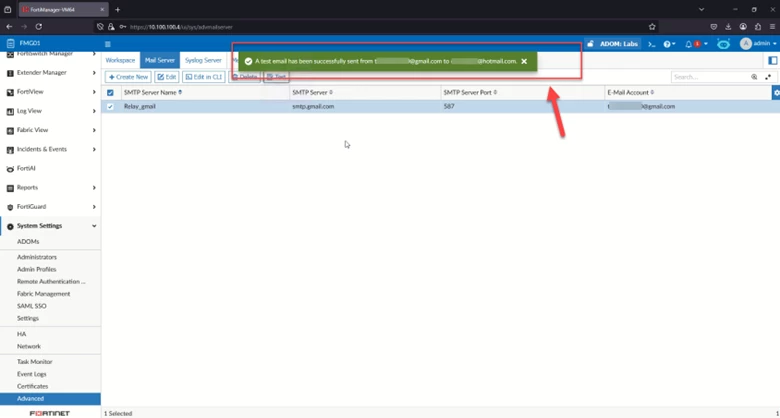Switch to the Workspace tab
Viewport: 780px width, 418px height.
click(120, 60)
